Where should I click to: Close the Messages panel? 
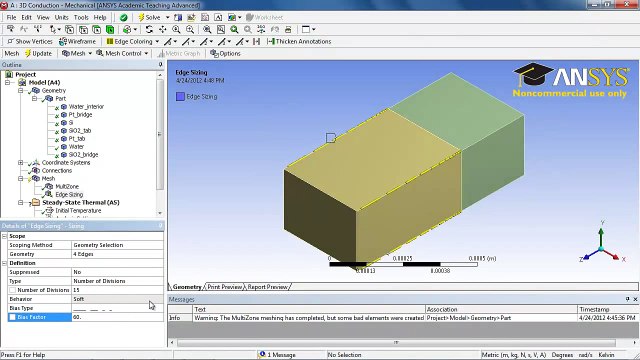coord(635,299)
